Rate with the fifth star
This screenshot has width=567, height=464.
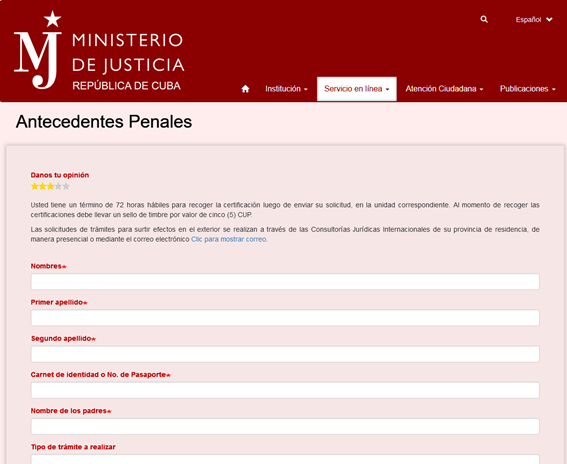coord(66,187)
